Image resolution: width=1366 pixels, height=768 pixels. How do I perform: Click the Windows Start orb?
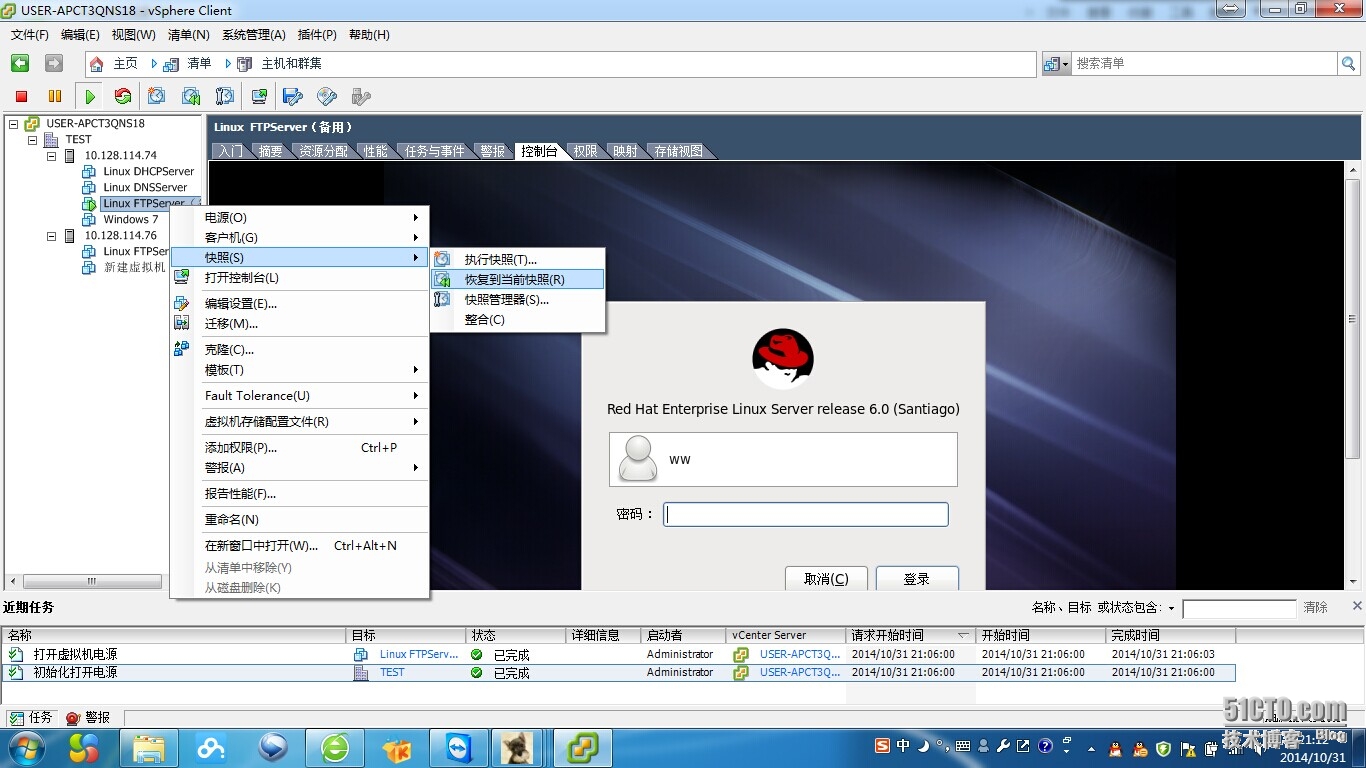point(26,748)
